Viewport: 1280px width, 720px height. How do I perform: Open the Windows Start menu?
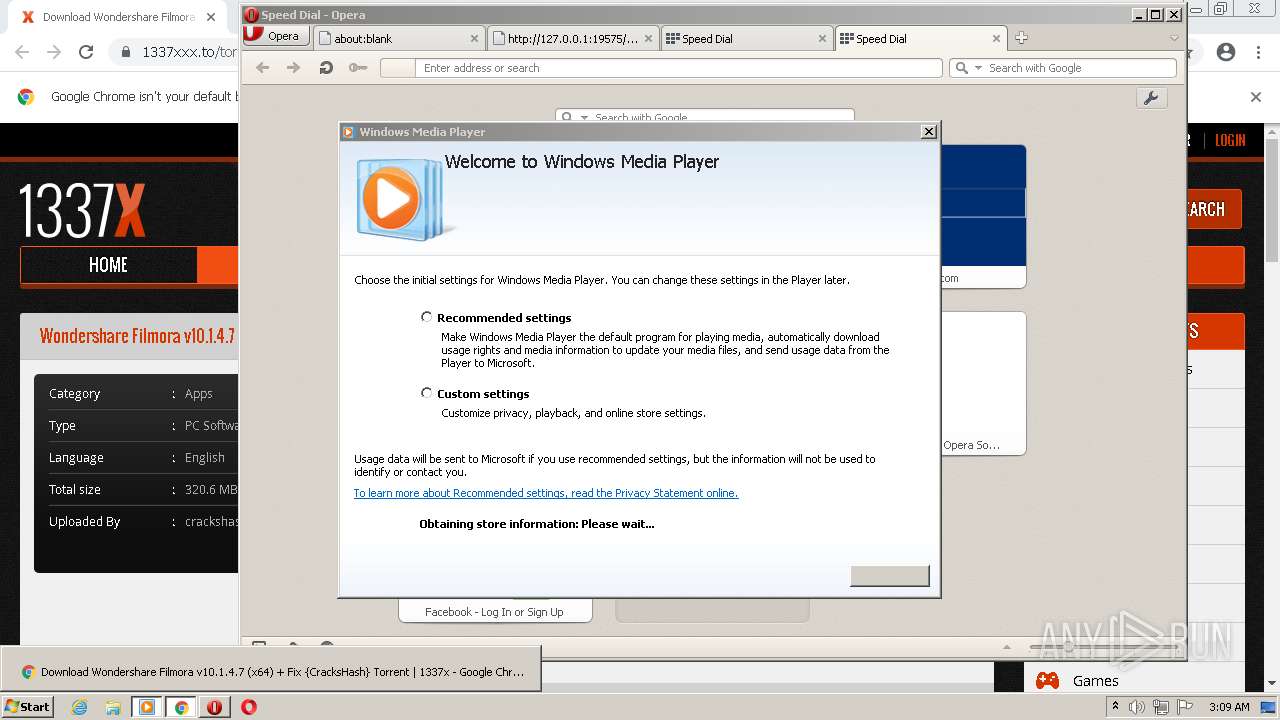[x=27, y=706]
